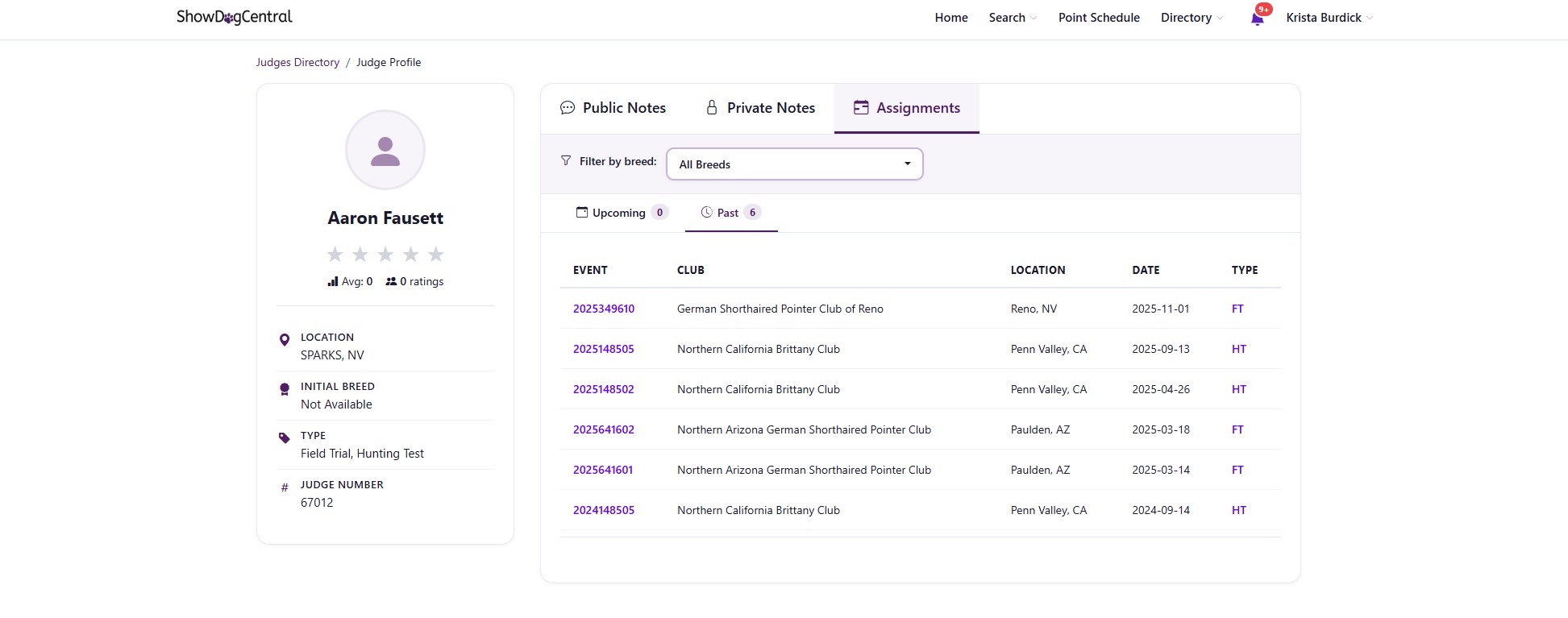Image resolution: width=1568 pixels, height=618 pixels.
Task: Click HT type link for event 2024148505
Action: pos(1238,510)
